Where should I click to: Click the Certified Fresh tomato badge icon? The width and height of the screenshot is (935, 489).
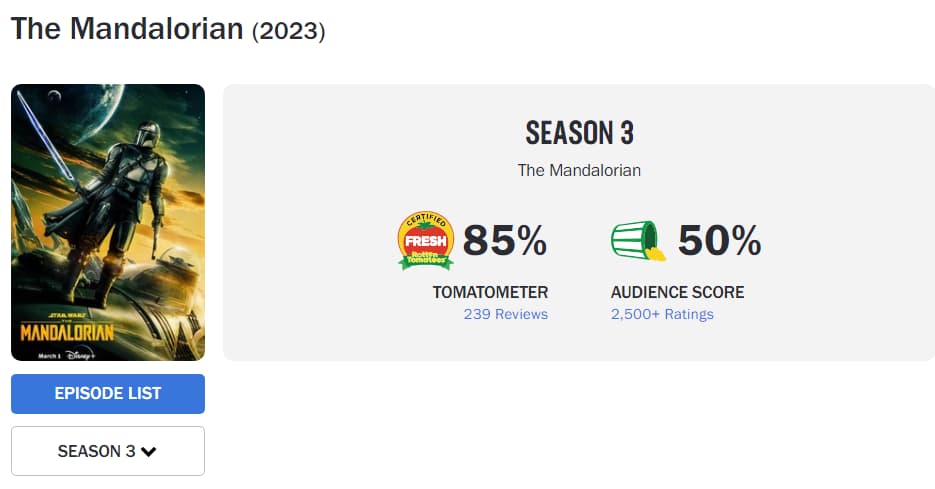pos(426,240)
